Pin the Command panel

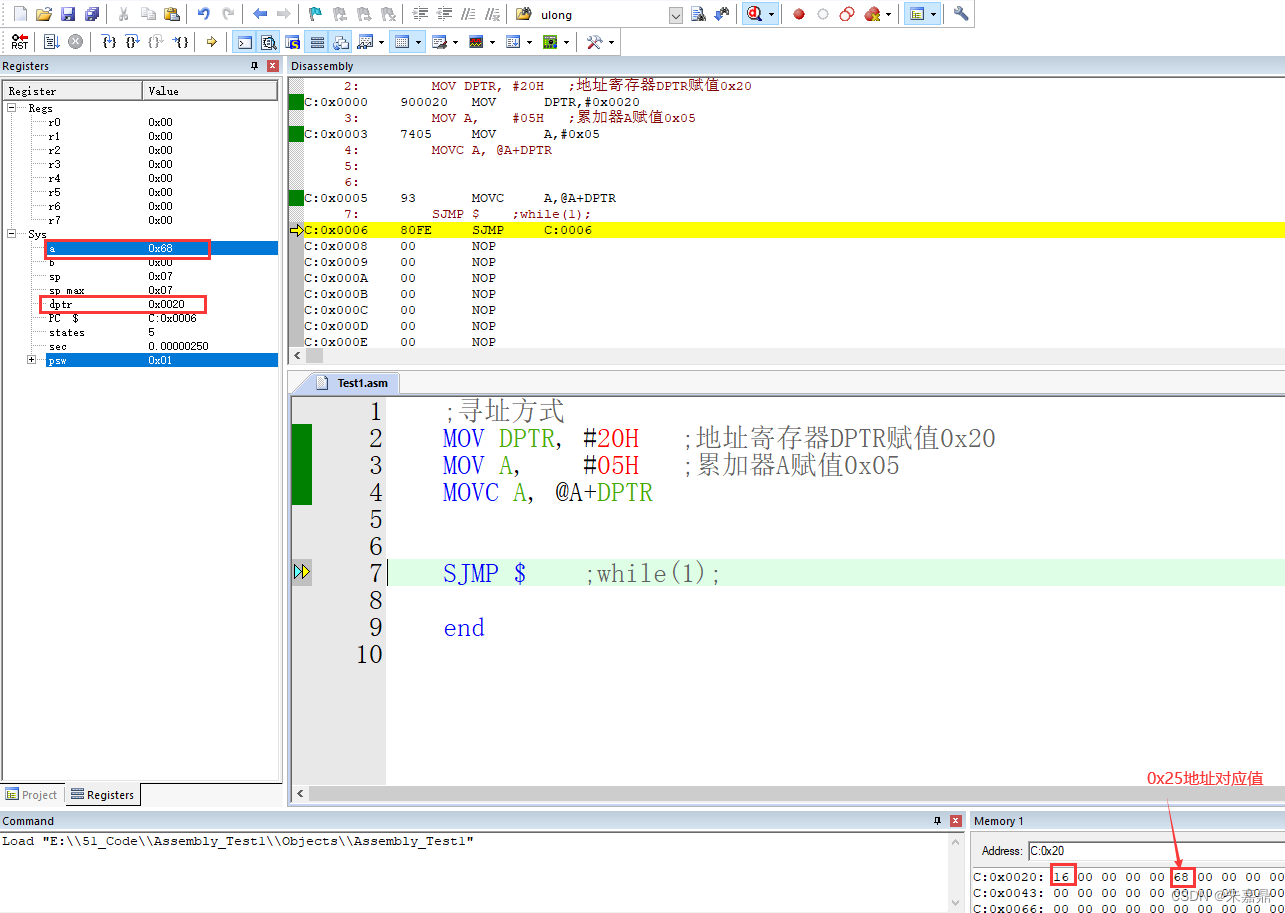click(937, 821)
